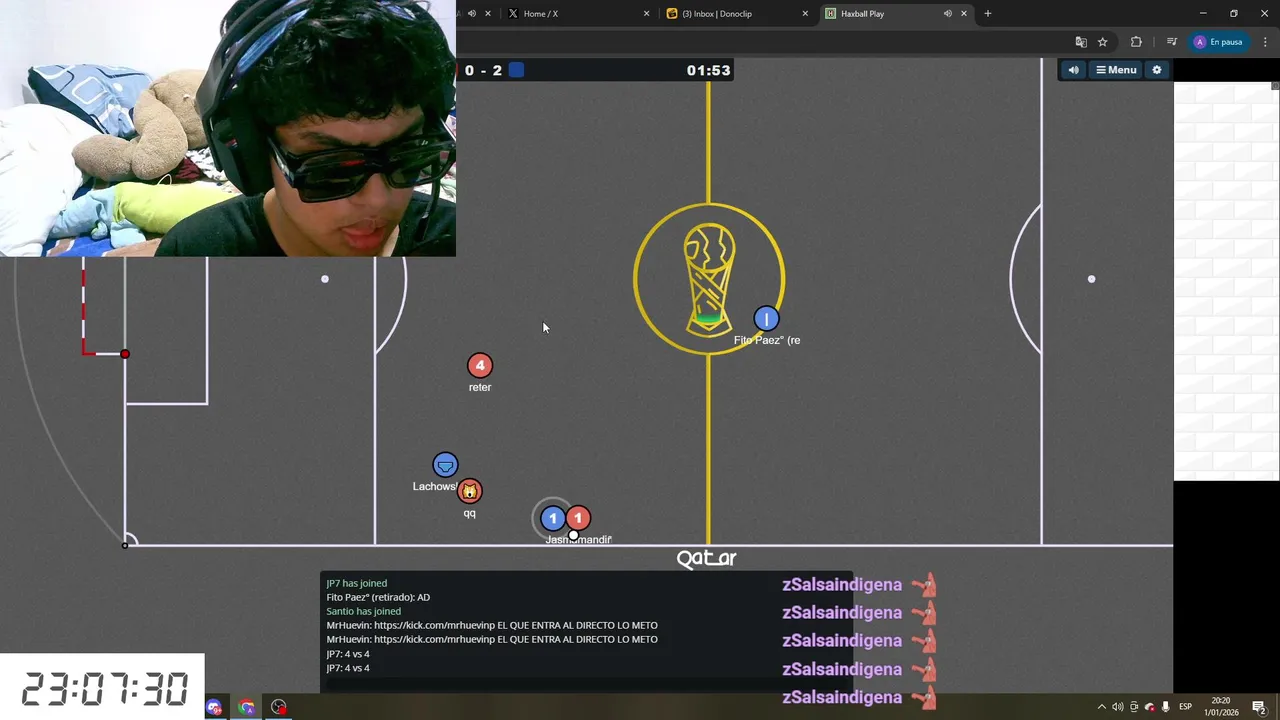The height and width of the screenshot is (720, 1280).
Task: Show hidden system tray icons
Action: click(x=1102, y=707)
